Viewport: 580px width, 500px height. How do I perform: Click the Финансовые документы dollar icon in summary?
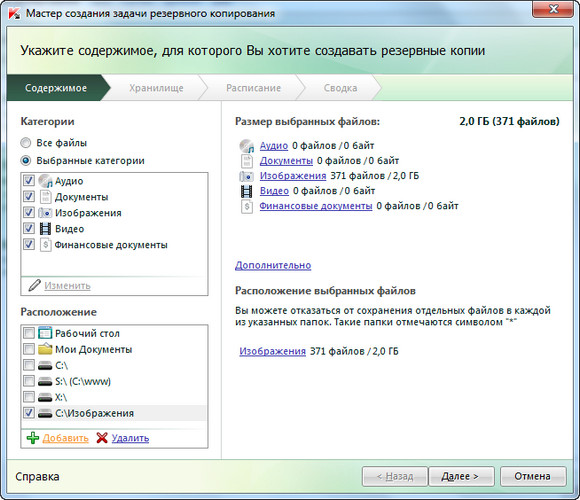click(x=247, y=206)
